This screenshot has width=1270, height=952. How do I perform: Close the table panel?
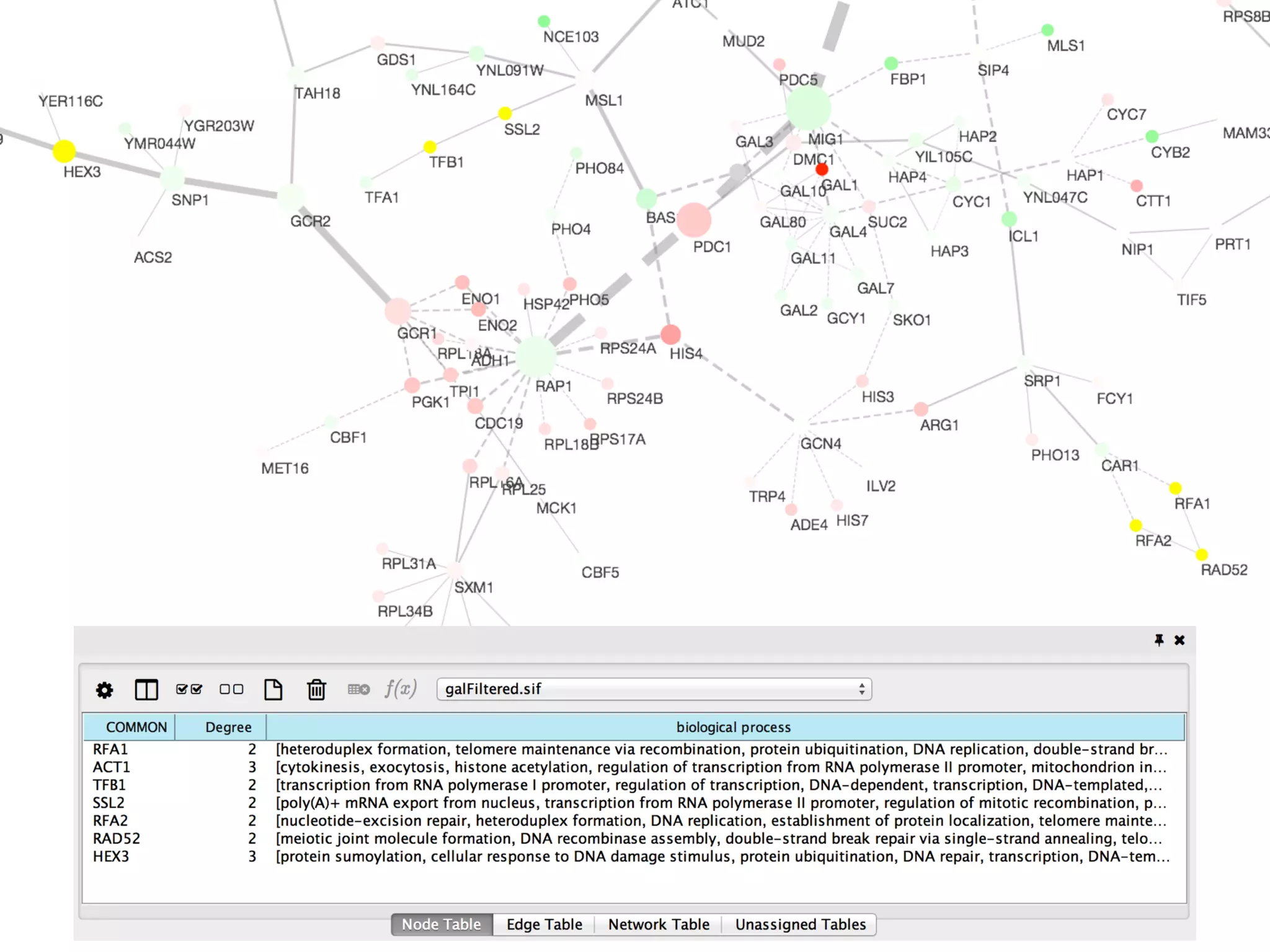coord(1179,640)
